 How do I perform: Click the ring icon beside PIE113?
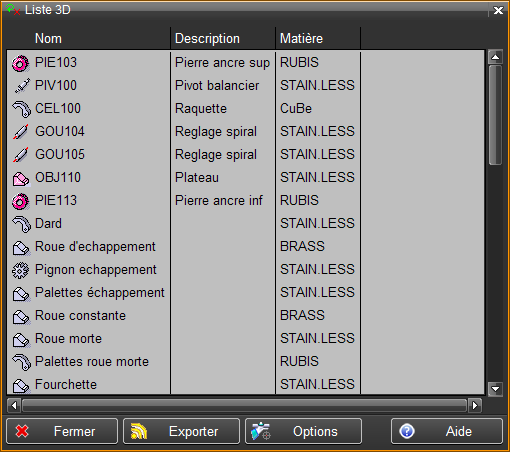click(x=21, y=201)
